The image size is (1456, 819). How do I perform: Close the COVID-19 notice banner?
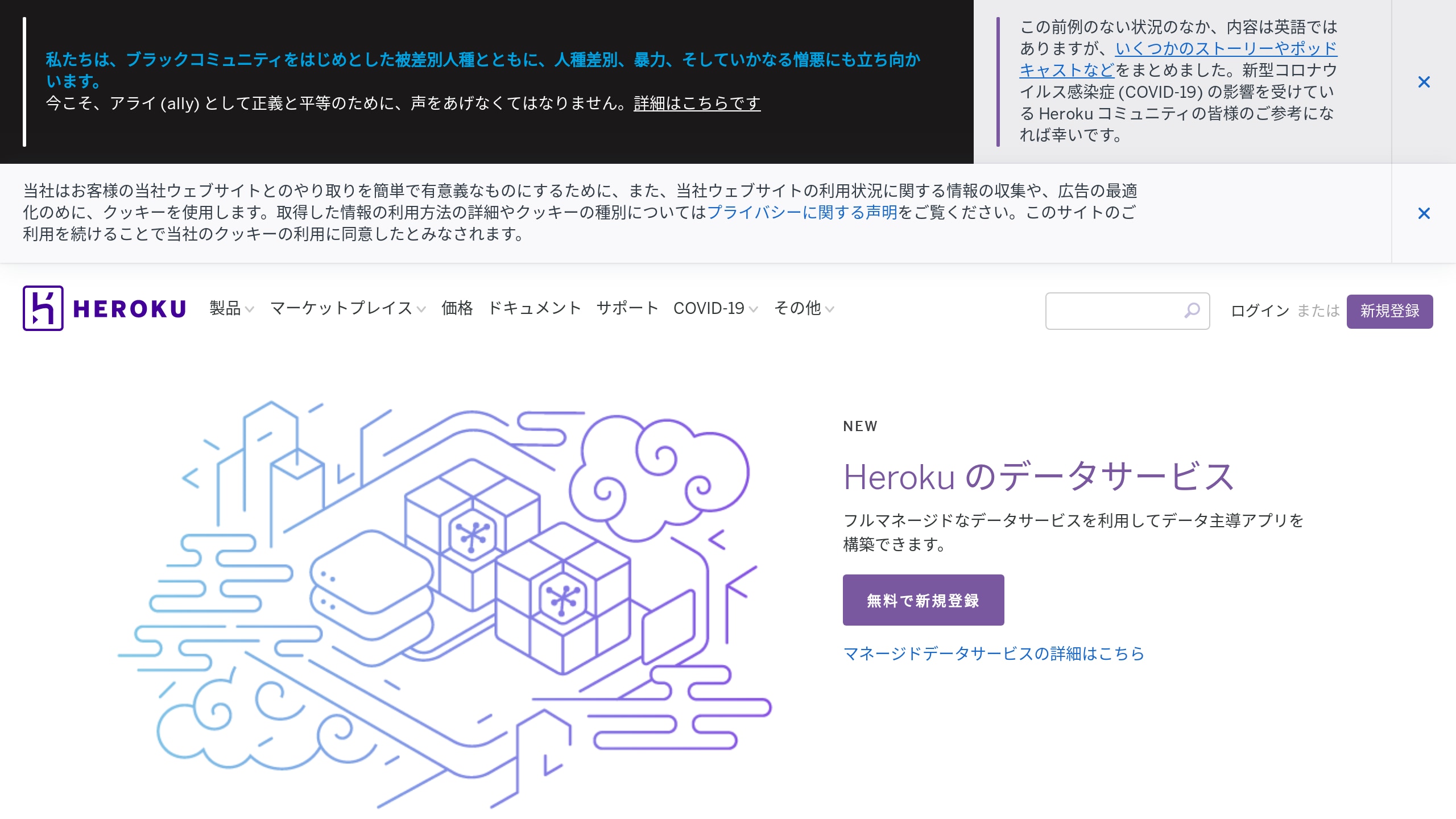pos(1424,82)
